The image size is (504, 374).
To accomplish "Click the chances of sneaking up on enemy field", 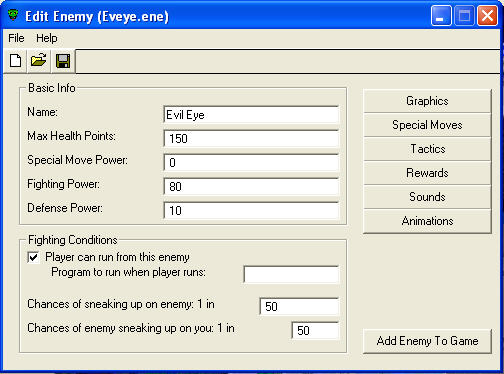I will point(299,306).
